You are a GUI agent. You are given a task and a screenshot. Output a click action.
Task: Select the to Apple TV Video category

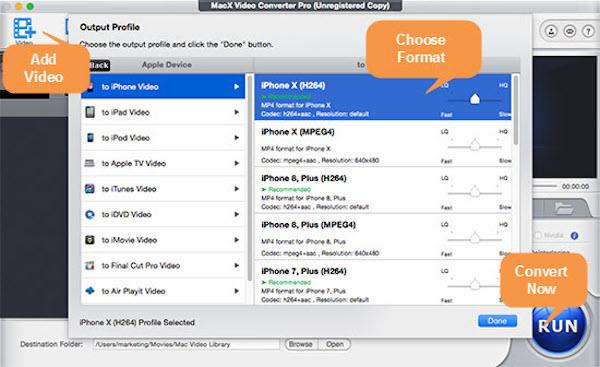pos(163,163)
